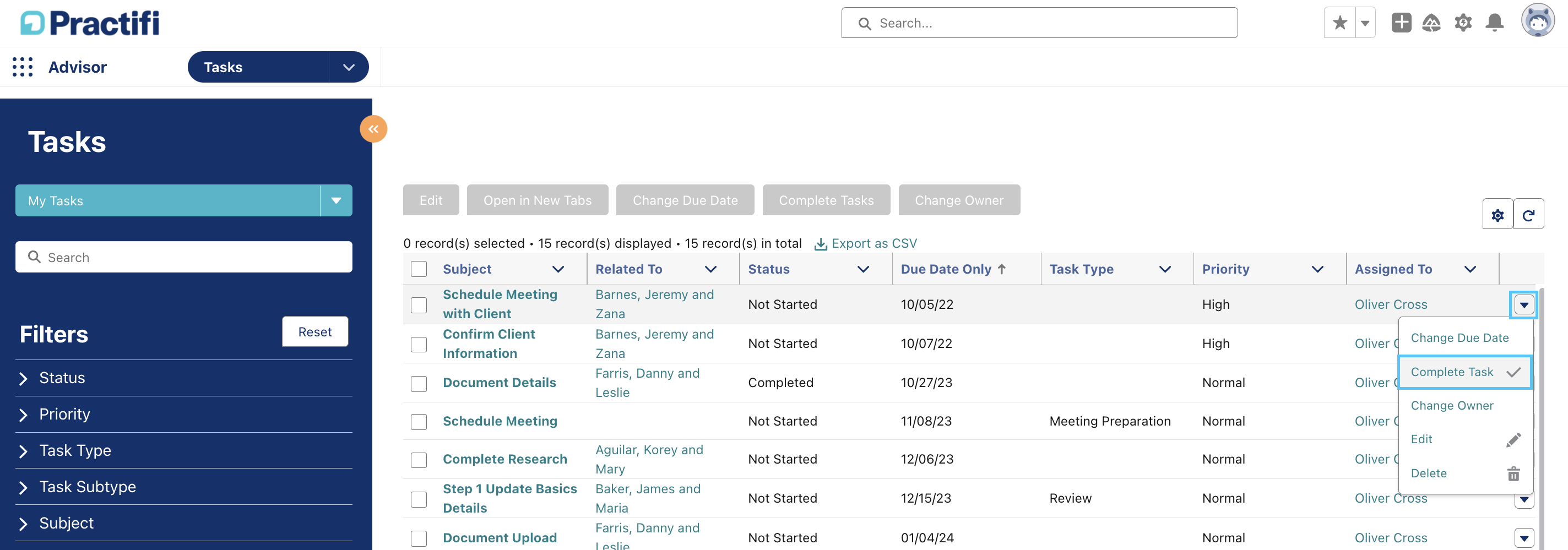The width and height of the screenshot is (1568, 550).
Task: Select the checkbox for Schedule Meeting with Client
Action: pyautogui.click(x=419, y=304)
